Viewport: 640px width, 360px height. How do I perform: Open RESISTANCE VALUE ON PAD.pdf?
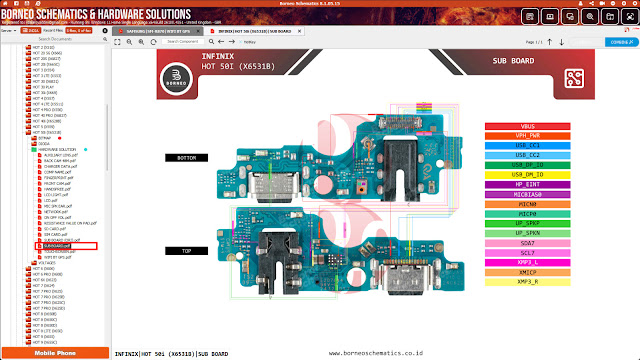click(x=70, y=223)
